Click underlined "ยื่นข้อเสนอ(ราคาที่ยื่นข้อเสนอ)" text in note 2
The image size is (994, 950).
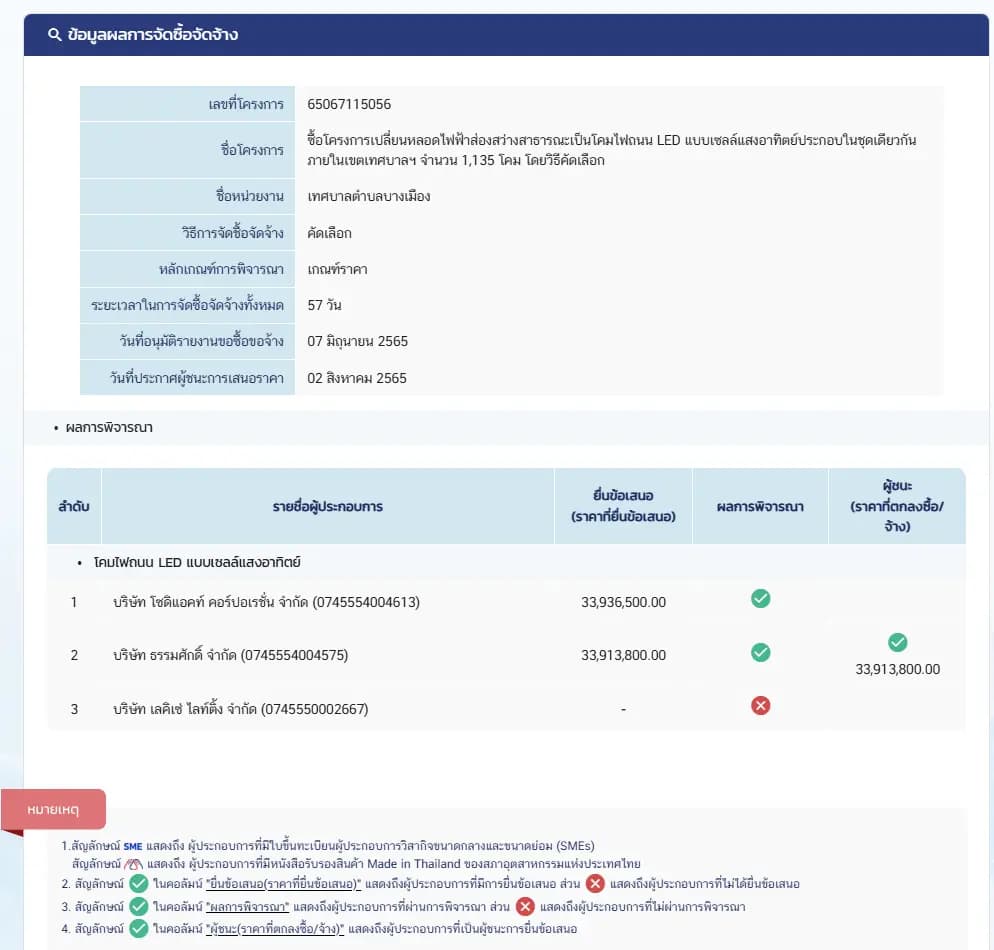(x=282, y=884)
